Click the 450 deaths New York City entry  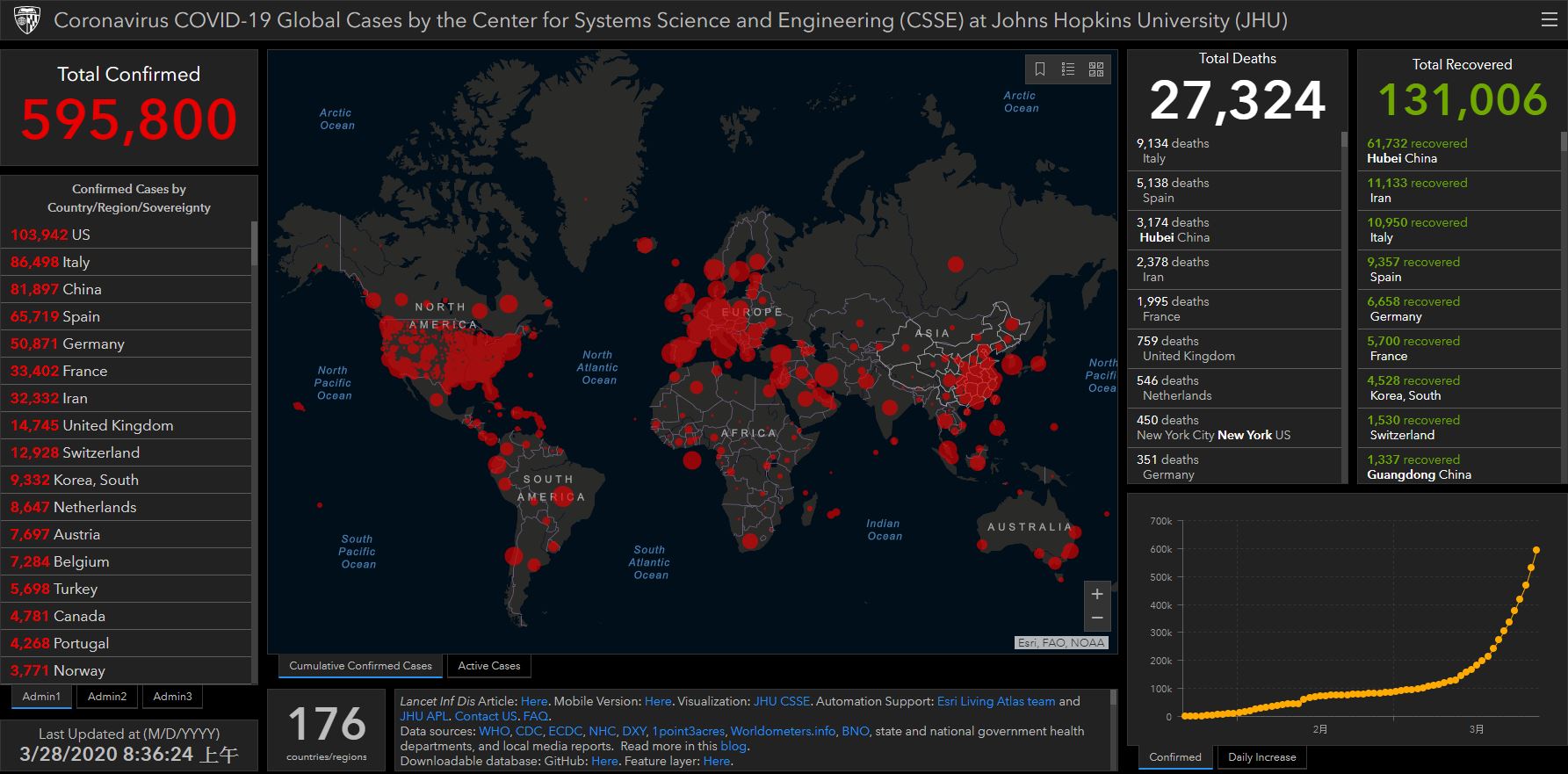[x=1234, y=428]
